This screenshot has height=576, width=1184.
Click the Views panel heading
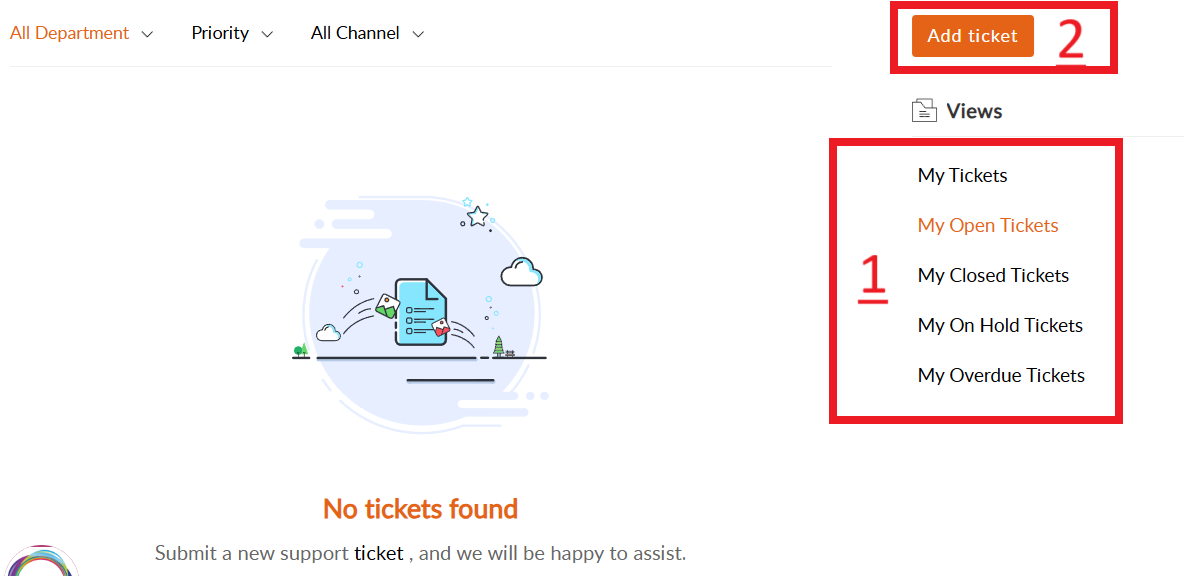click(x=974, y=111)
